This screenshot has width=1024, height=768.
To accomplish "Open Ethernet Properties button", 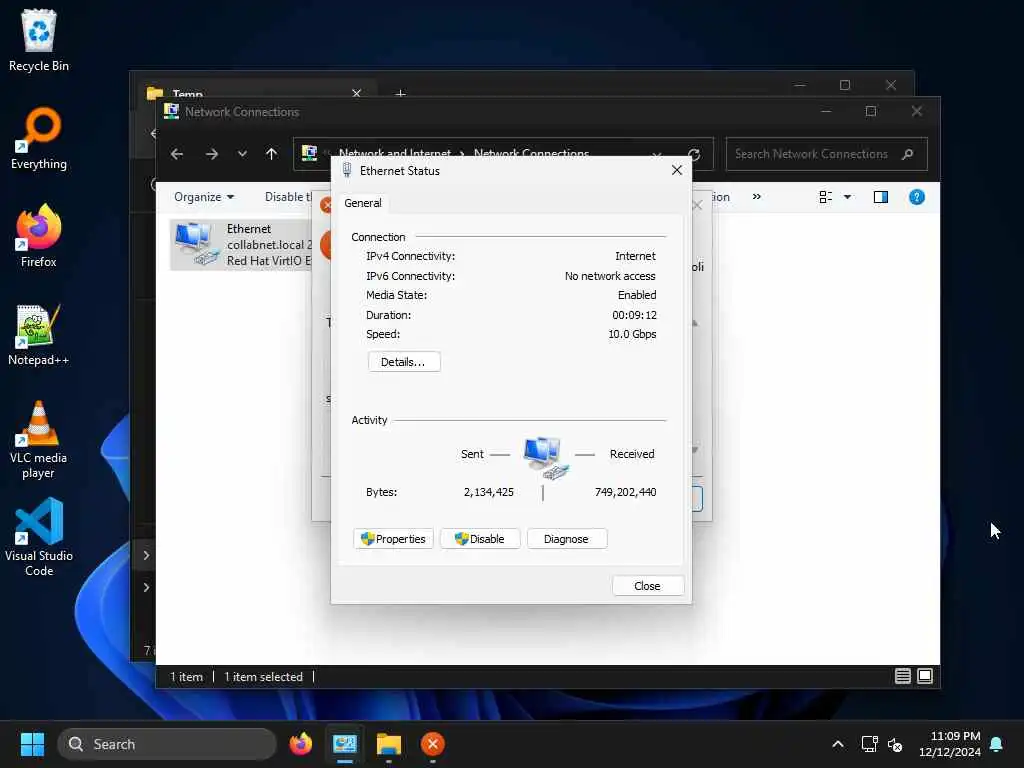I will click(393, 539).
